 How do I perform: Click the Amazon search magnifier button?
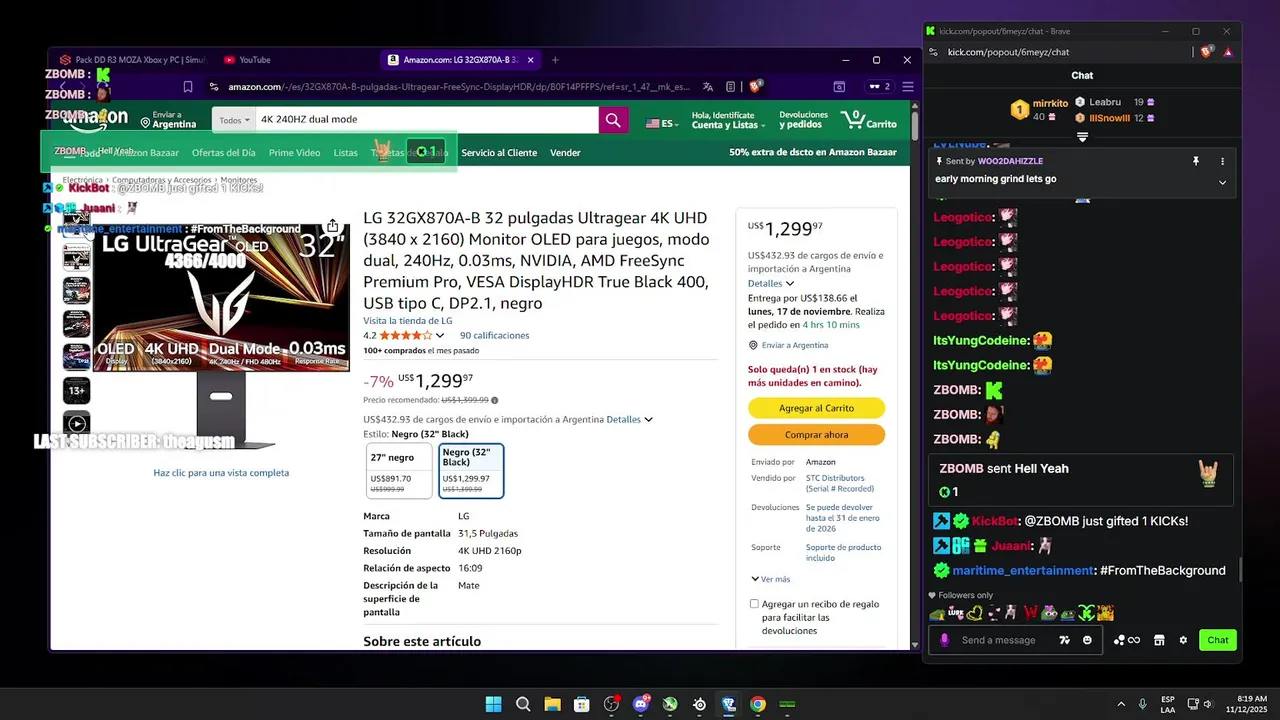coord(613,120)
